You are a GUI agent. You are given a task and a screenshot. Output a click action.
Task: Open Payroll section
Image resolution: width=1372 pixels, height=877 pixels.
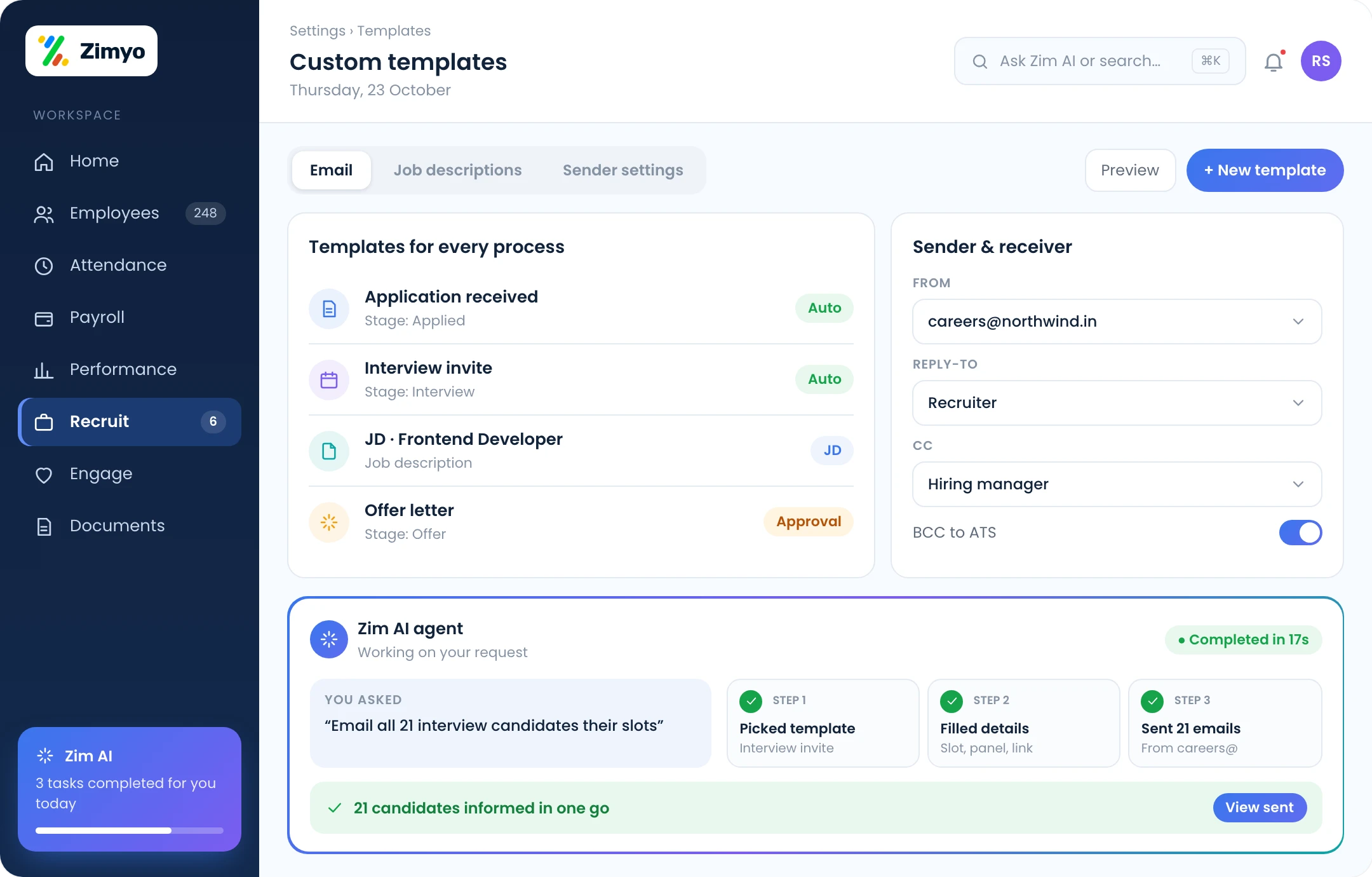[x=130, y=318]
